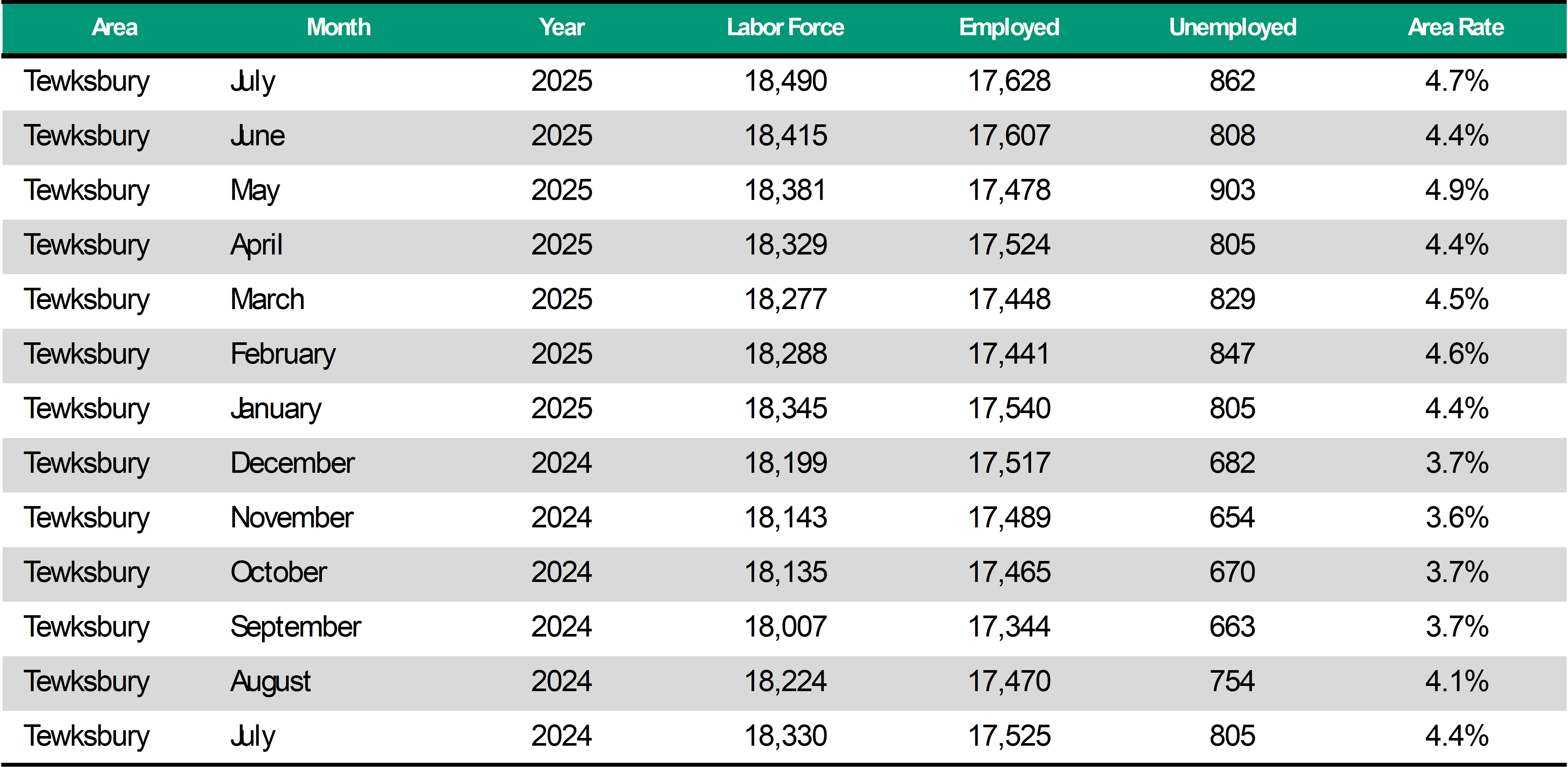Click the labor force value 18,490

tap(785, 81)
